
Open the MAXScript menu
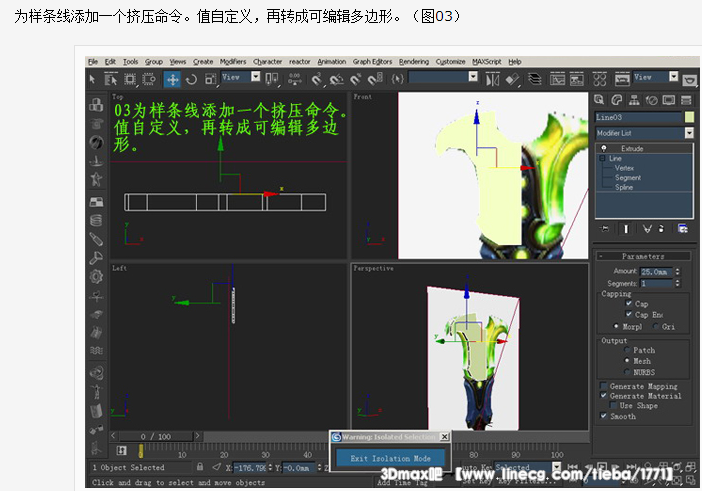pos(487,62)
